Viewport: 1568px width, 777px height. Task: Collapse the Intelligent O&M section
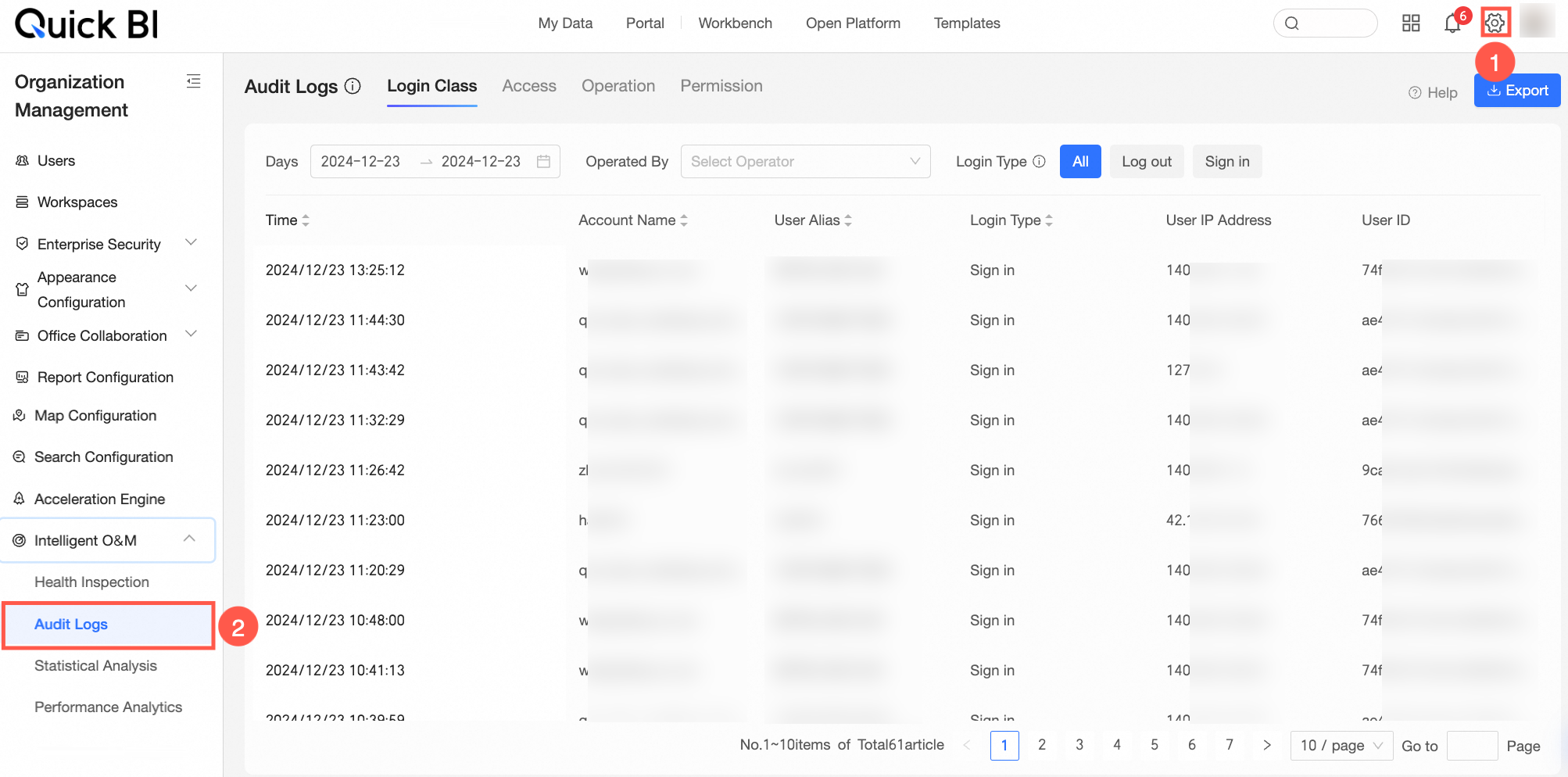click(x=189, y=539)
